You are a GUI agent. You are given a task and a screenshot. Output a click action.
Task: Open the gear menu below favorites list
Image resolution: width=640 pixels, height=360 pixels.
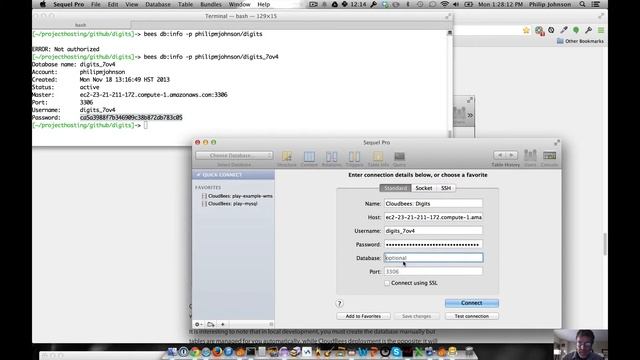coord(199,324)
